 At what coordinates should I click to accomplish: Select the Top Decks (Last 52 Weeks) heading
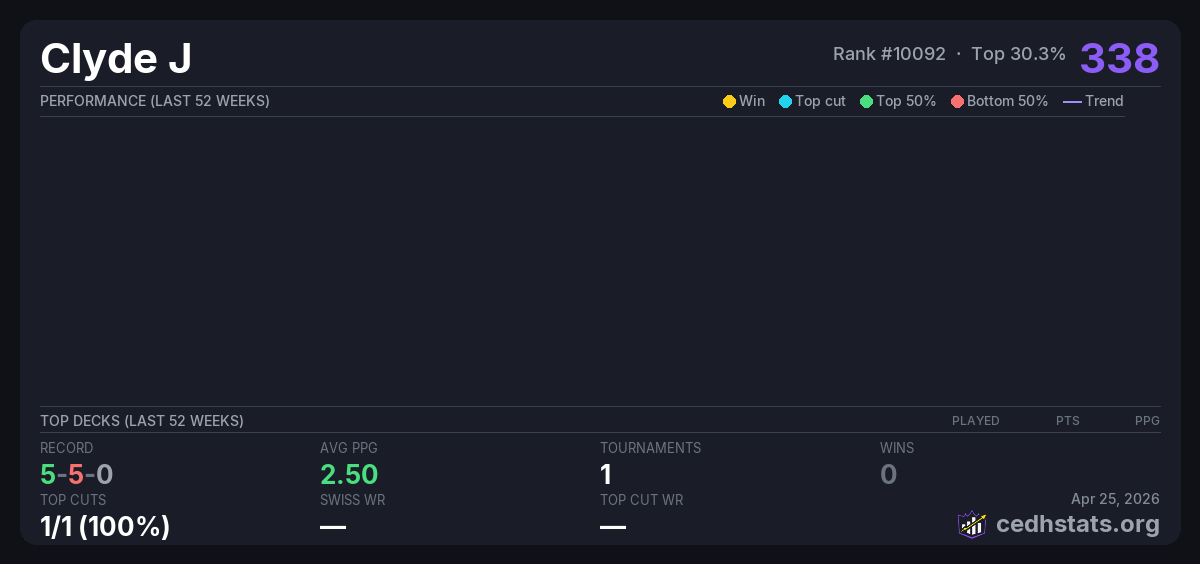tap(142, 421)
